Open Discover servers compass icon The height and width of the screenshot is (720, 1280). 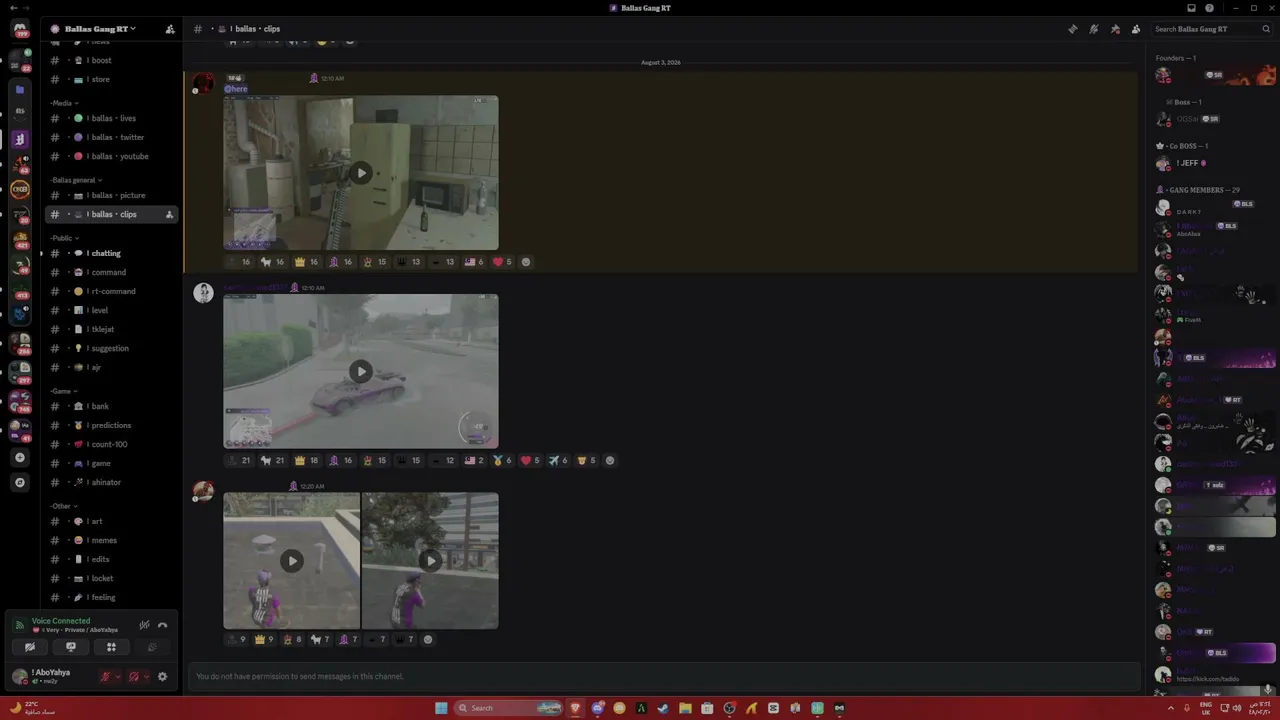(20, 482)
